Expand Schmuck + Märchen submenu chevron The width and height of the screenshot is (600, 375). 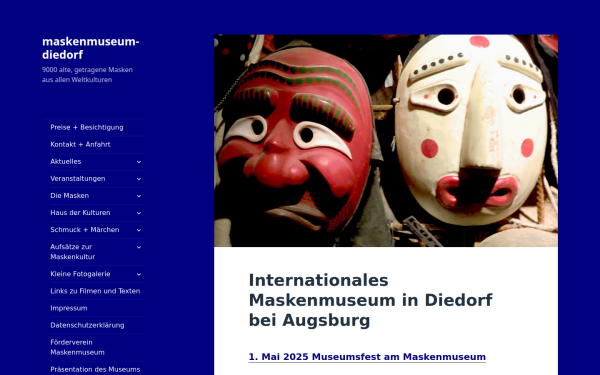tap(139, 230)
